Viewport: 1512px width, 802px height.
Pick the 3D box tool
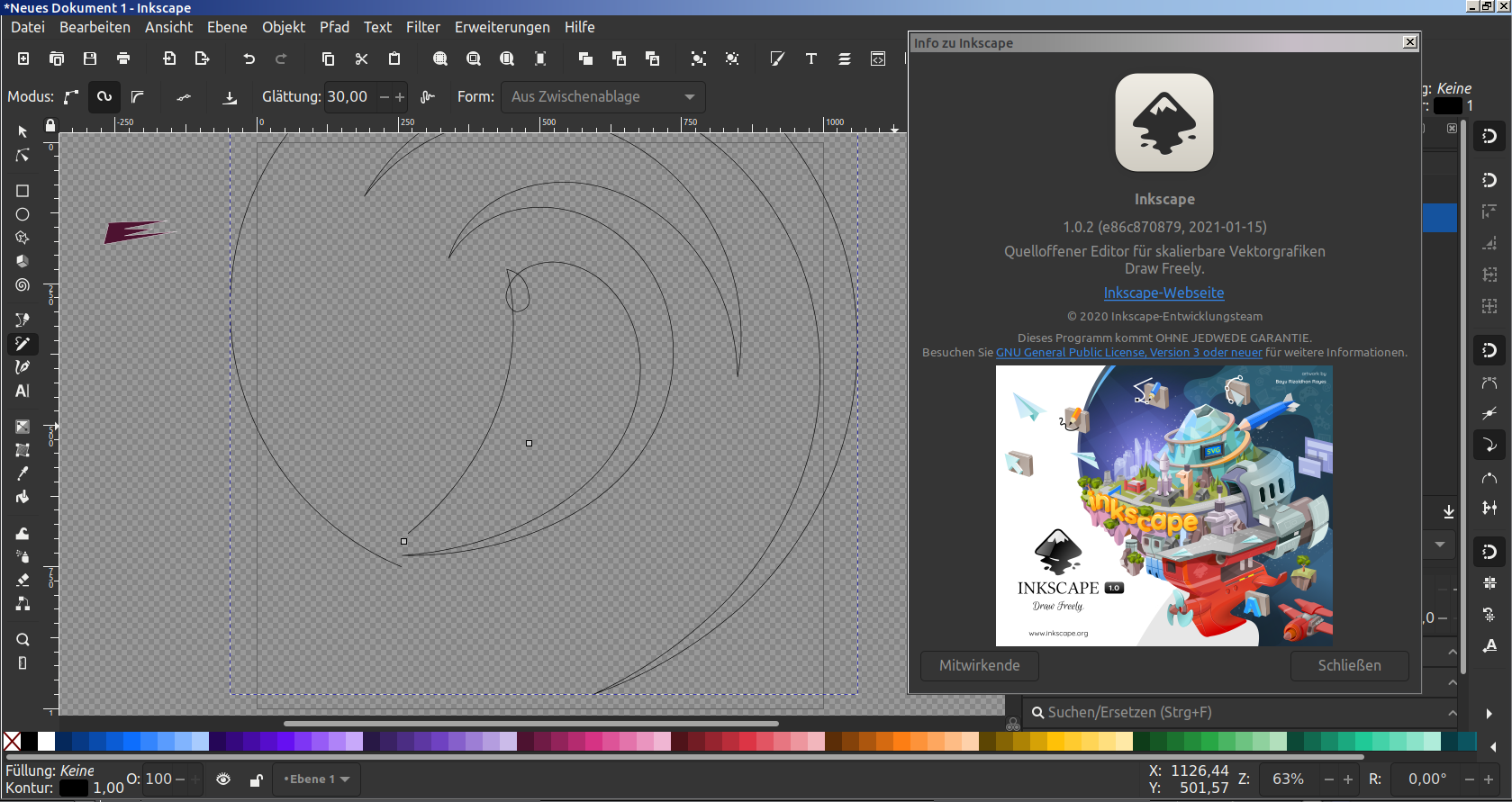tap(23, 261)
